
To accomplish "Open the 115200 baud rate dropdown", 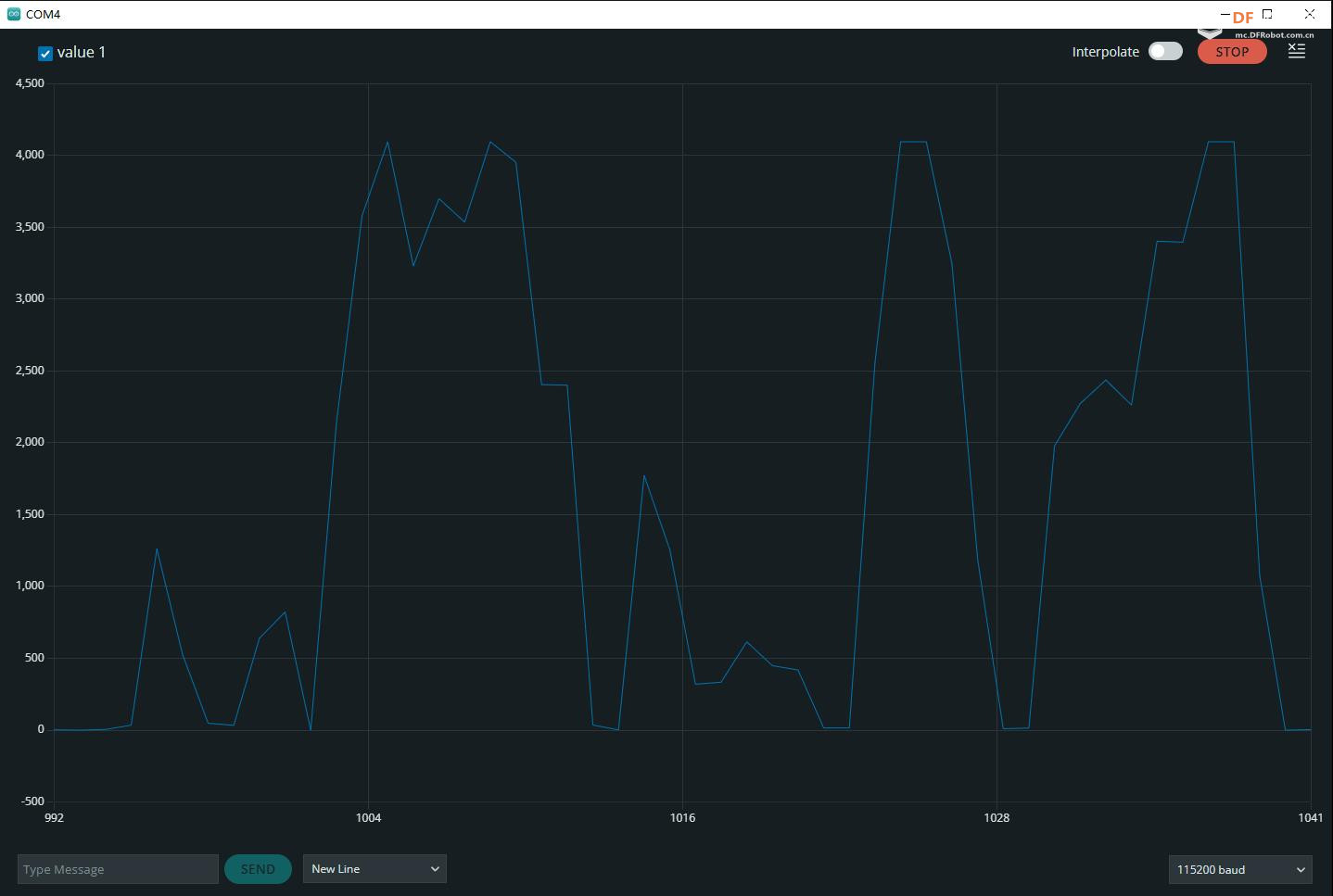I will click(x=1241, y=869).
